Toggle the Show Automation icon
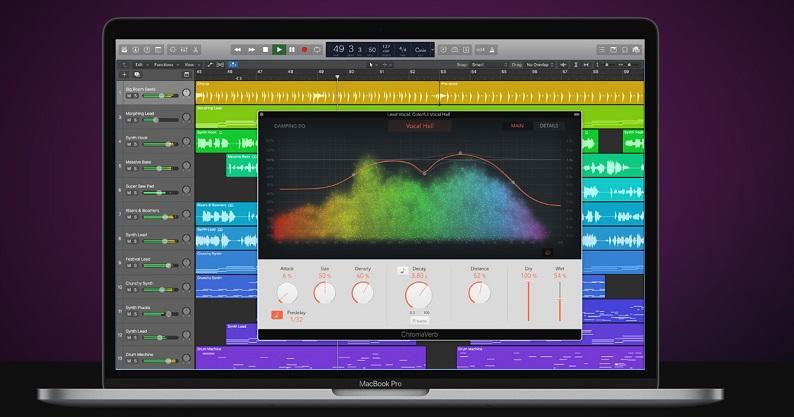The height and width of the screenshot is (417, 794). pos(210,65)
